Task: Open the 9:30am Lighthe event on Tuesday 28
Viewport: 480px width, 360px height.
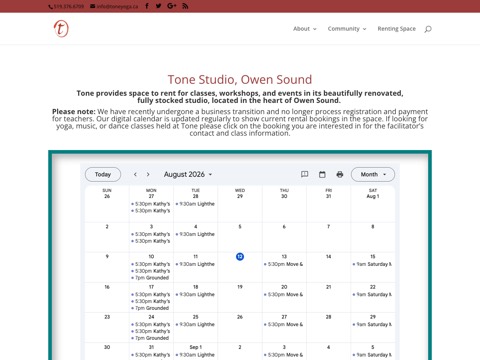Action: (195, 204)
